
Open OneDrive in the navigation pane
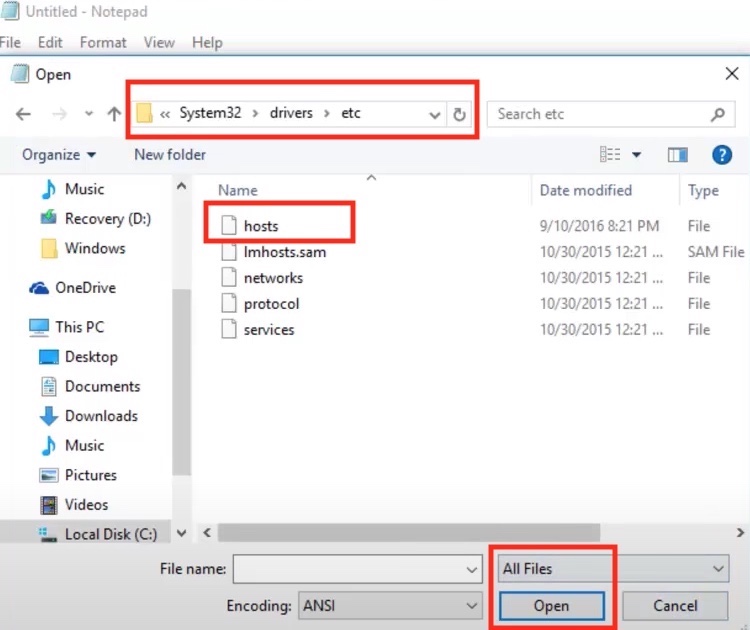85,288
